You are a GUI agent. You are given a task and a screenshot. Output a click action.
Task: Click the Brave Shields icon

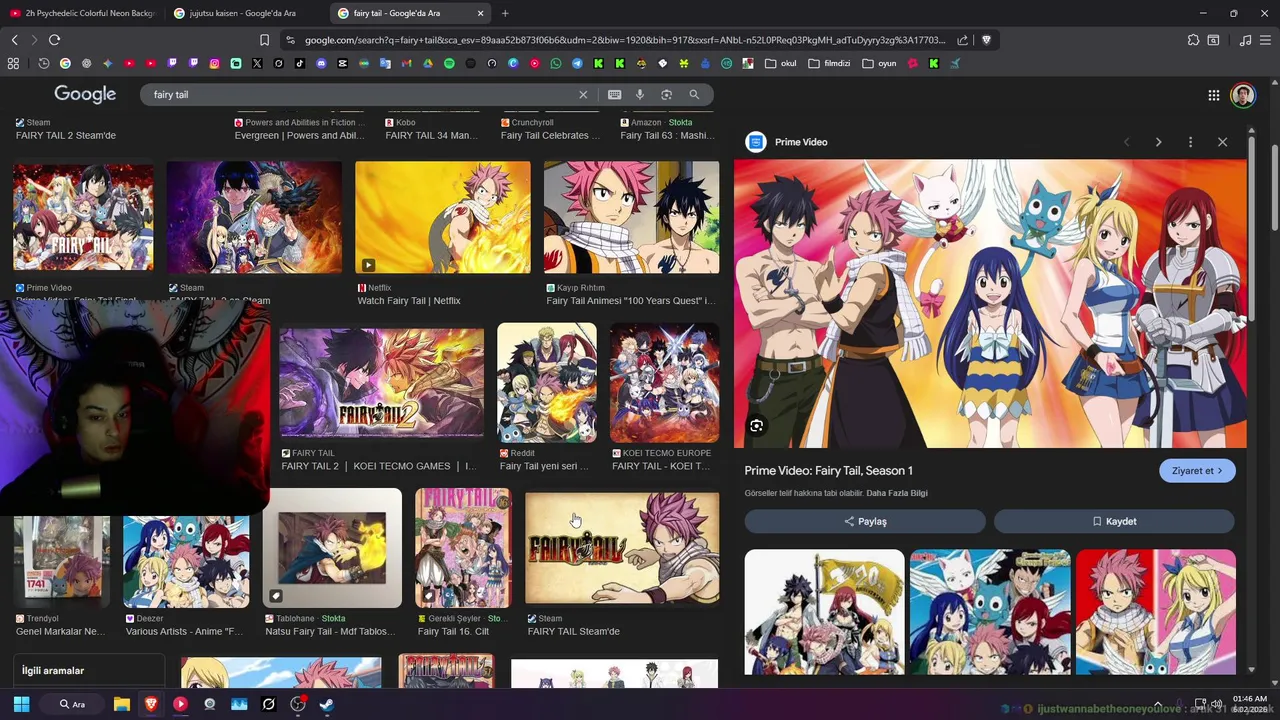(x=986, y=40)
